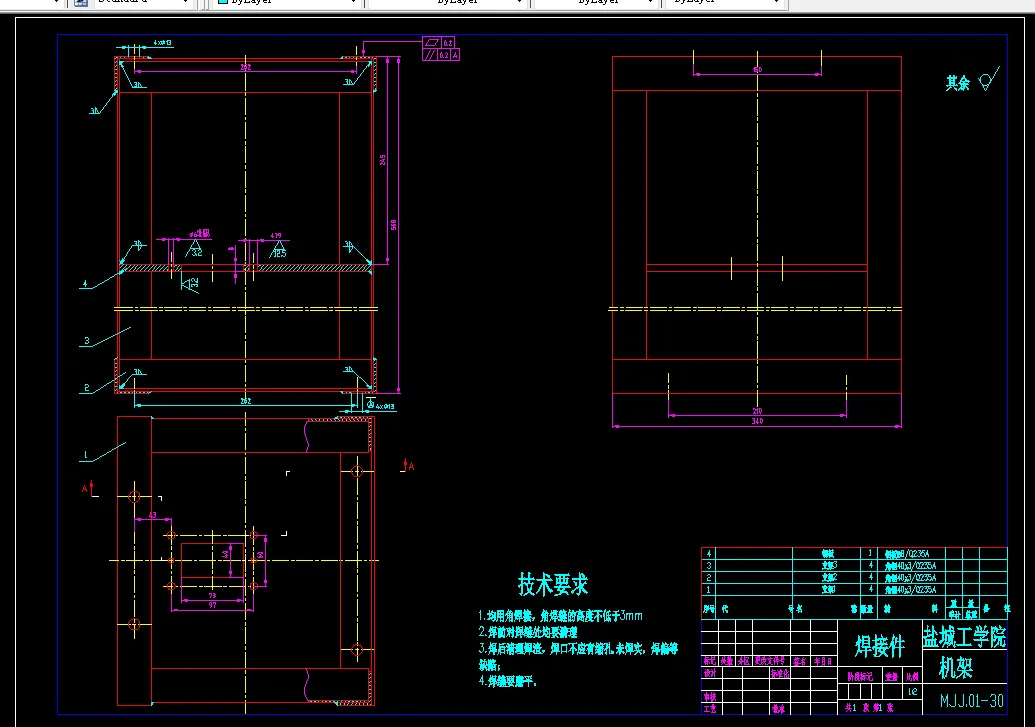Screen dimensions: 1035x727
Task: Select the 其余 text at top right
Action: pyautogui.click(x=957, y=83)
